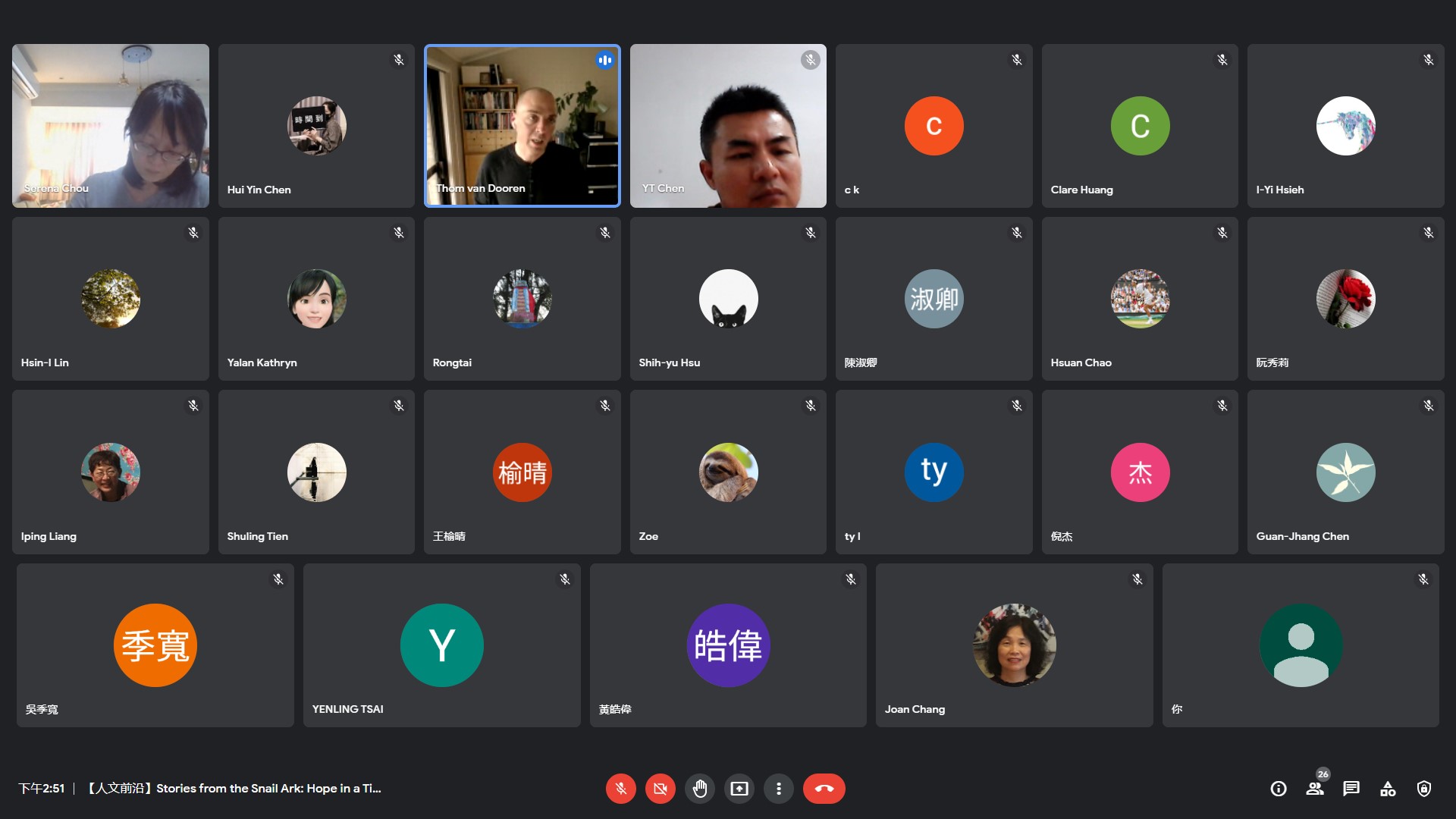Click Joan Chang's photo avatar
The width and height of the screenshot is (1456, 819).
tap(1015, 645)
